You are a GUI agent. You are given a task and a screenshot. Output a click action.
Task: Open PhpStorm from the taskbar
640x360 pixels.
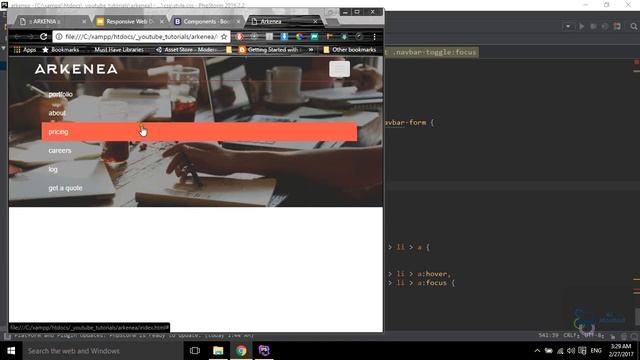pyautogui.click(x=264, y=351)
